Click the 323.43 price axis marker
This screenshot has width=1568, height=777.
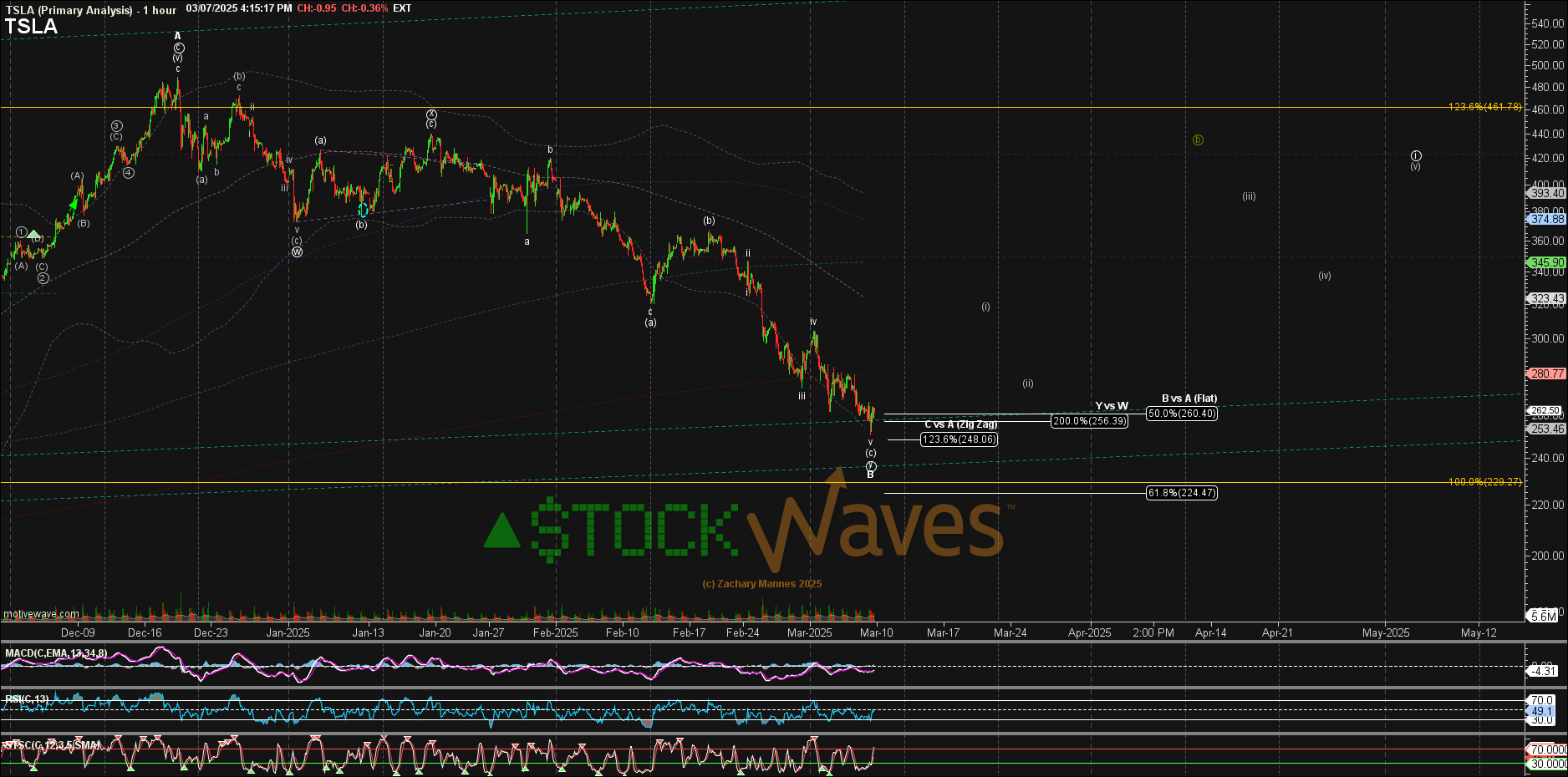point(1546,298)
